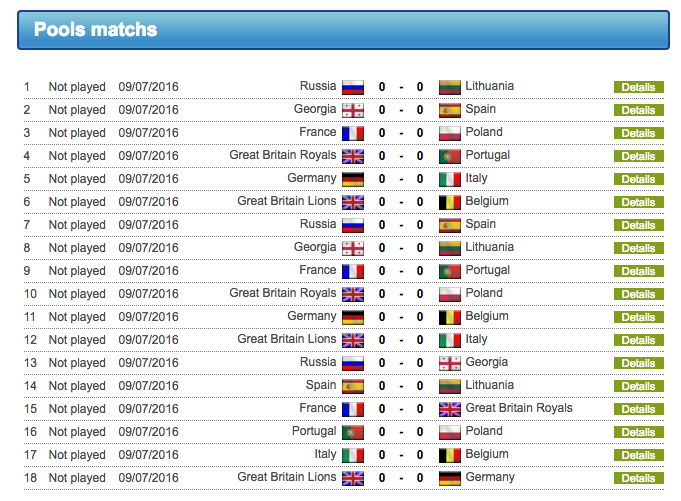Click Italy flag icon in match 12

450,340
